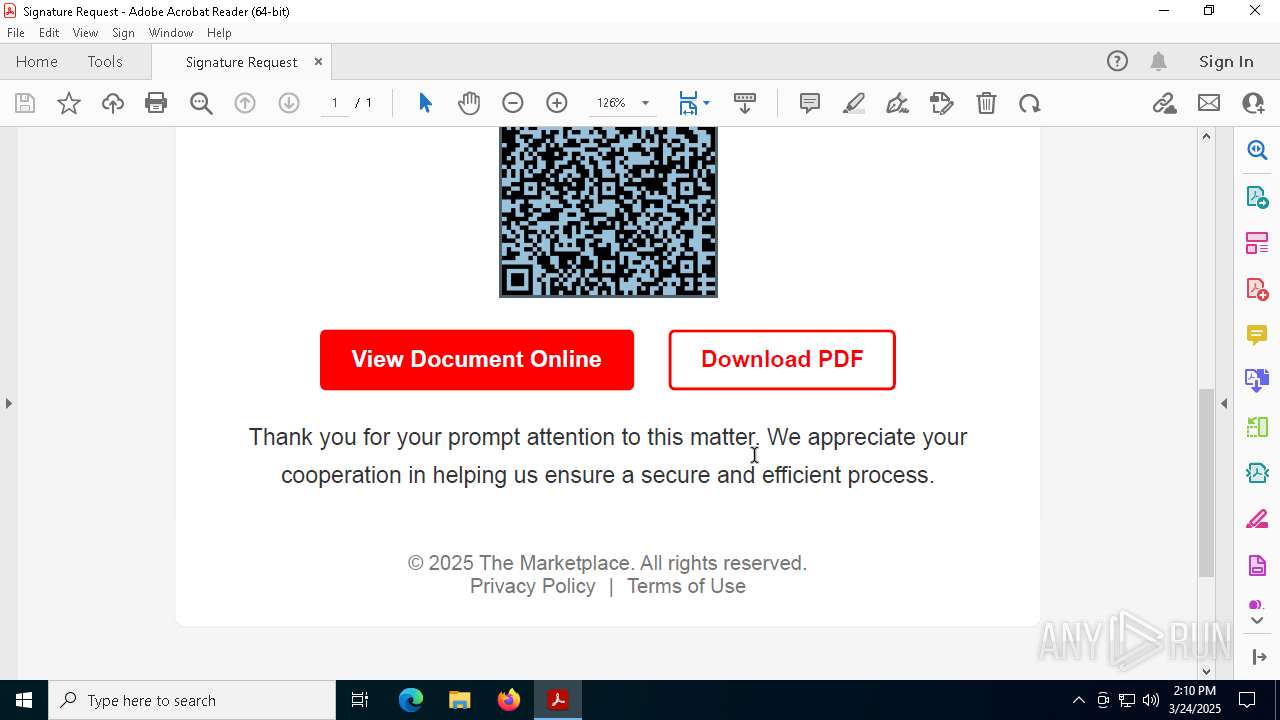
Task: Open the Fill & Sign pink pen sidebar tool
Action: (x=1257, y=520)
